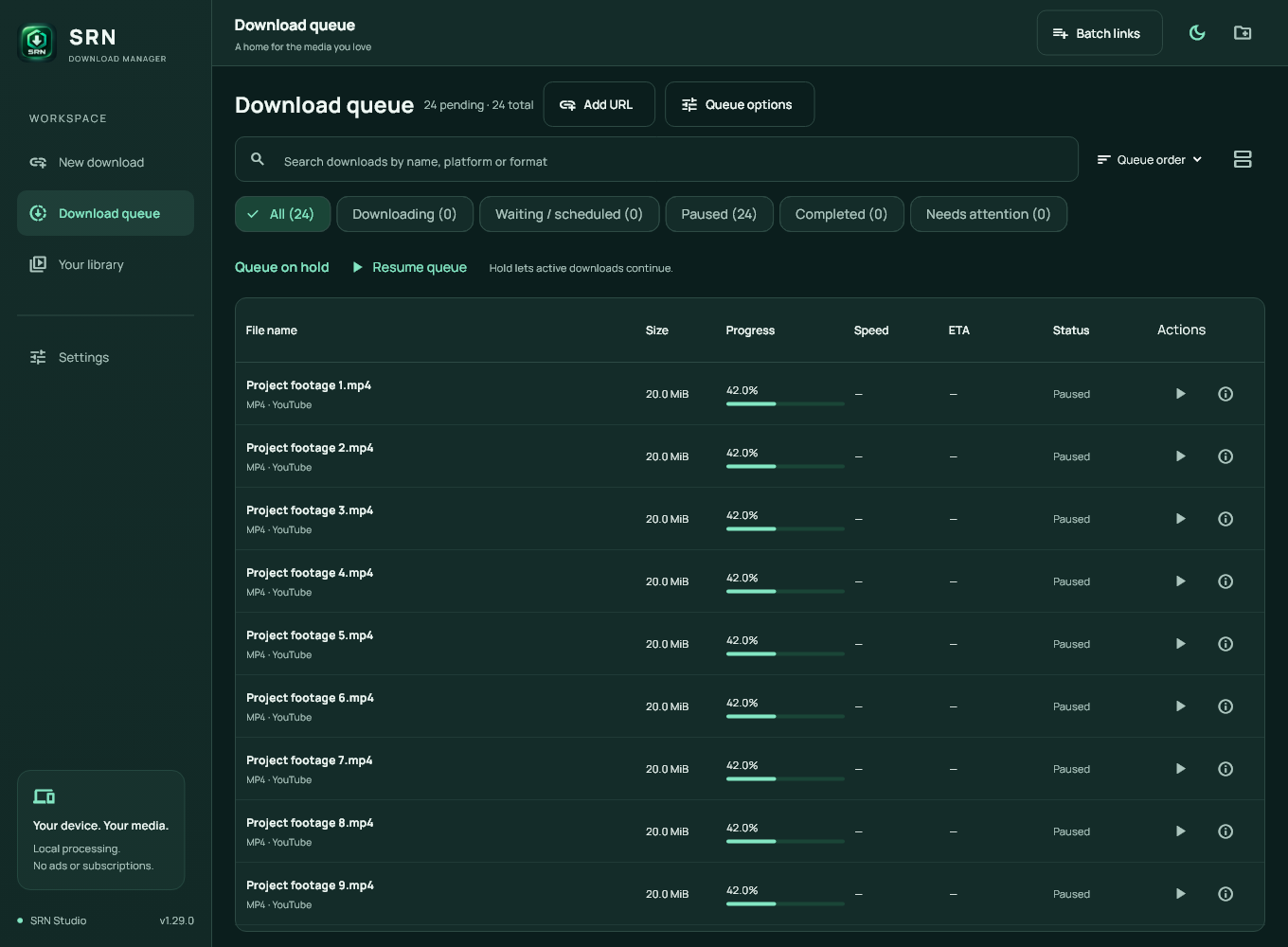Viewport: 1288px width, 947px height.
Task: Click progress bar of Project footage 9.mp4
Action: pyautogui.click(x=785, y=903)
